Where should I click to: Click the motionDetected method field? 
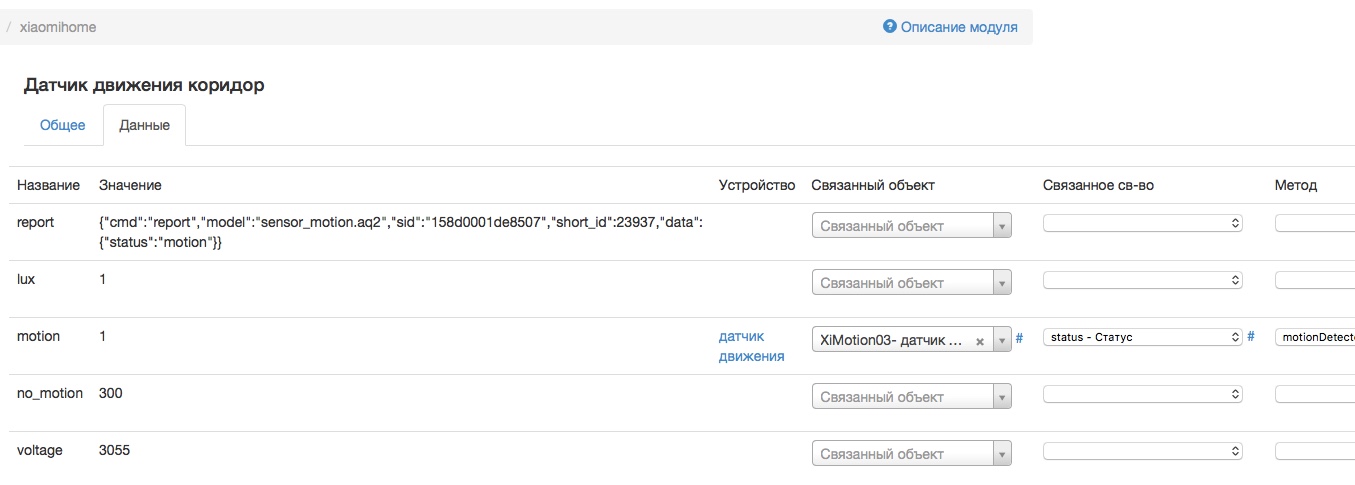click(x=1315, y=338)
